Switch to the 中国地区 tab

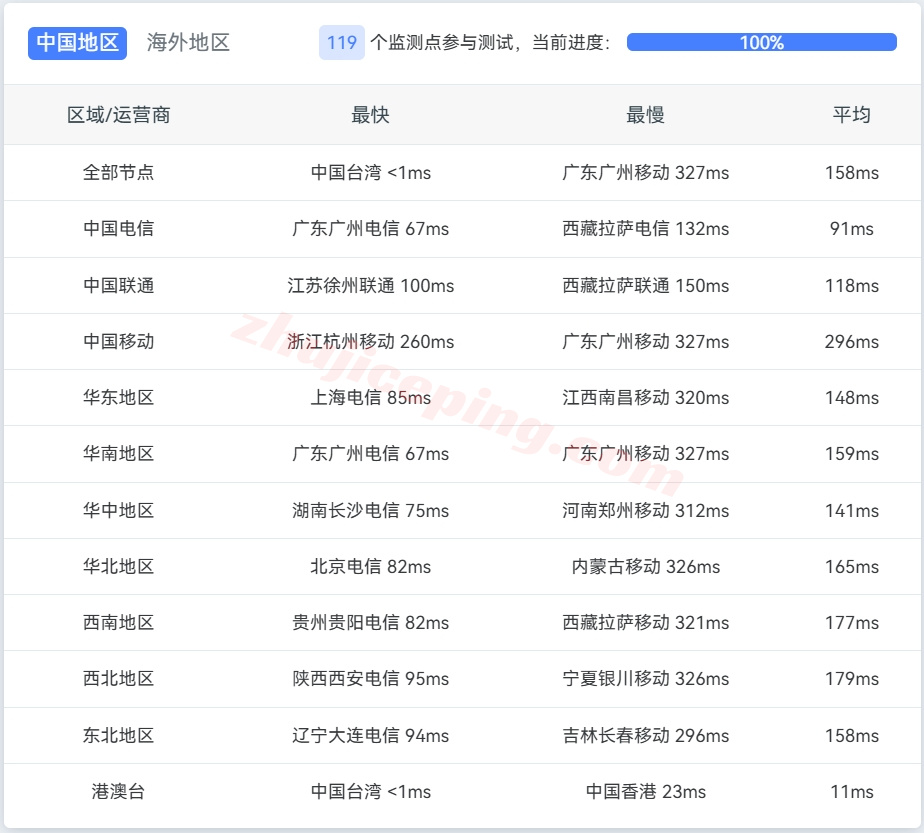(77, 43)
